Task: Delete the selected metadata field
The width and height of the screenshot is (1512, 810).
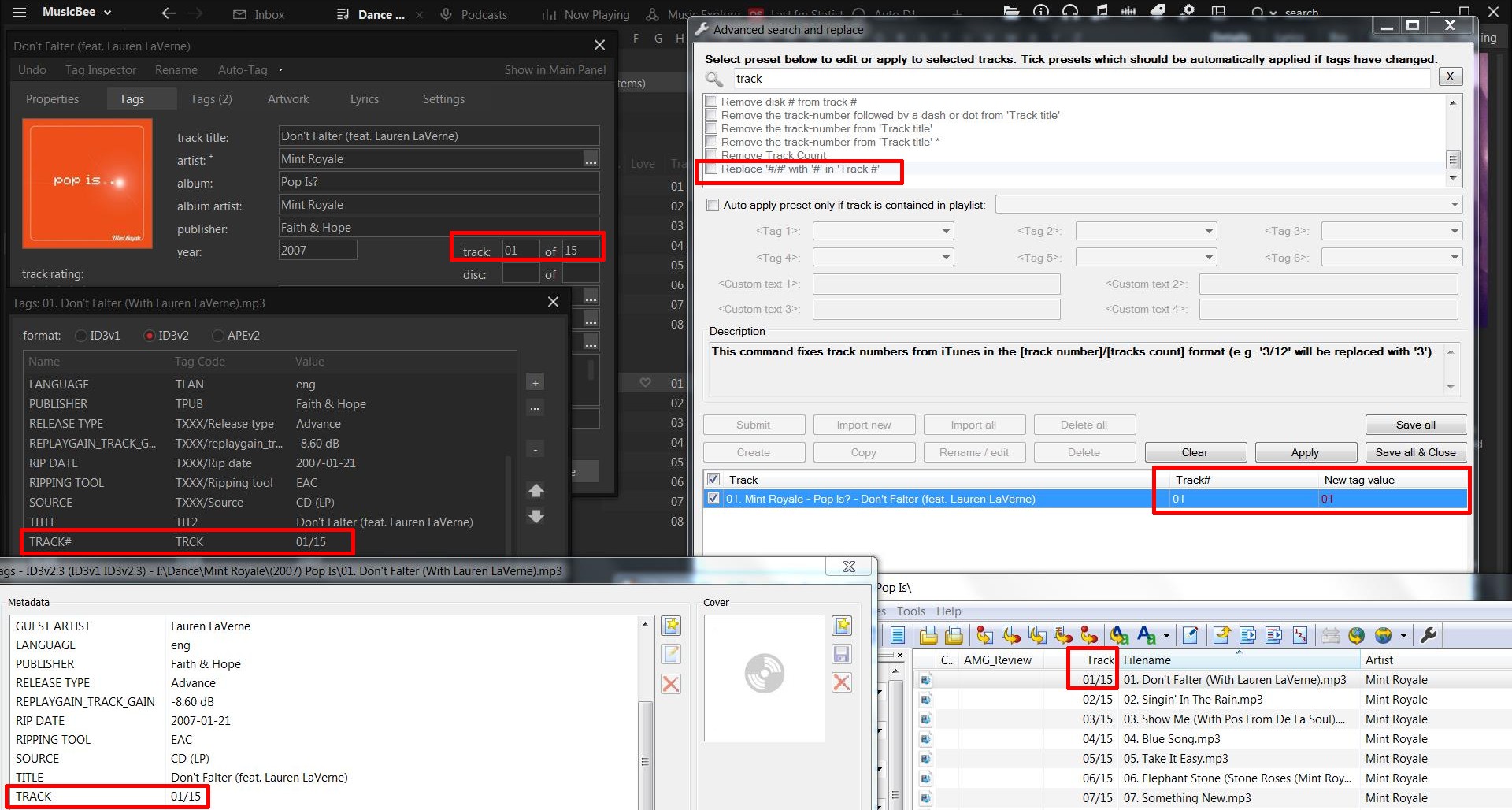Action: tap(671, 684)
